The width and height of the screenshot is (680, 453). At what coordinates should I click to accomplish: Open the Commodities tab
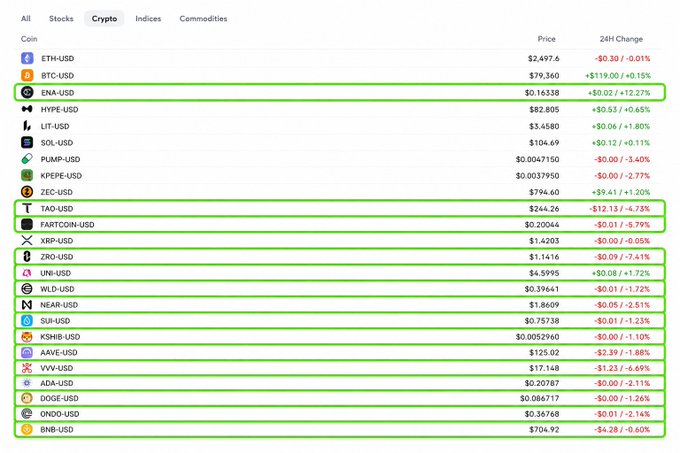203,19
